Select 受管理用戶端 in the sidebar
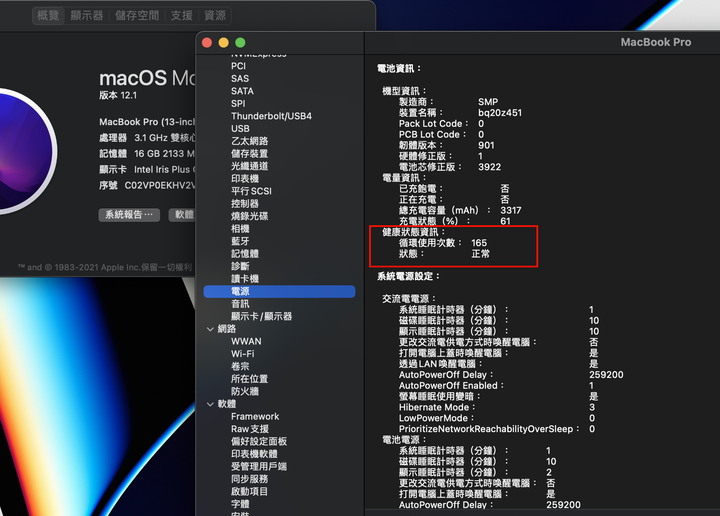This screenshot has height=516, width=720. 259,466
